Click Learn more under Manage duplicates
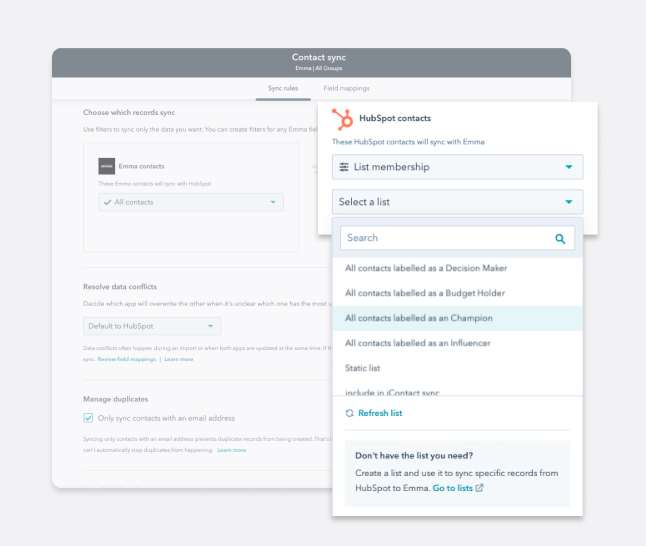 [232, 450]
